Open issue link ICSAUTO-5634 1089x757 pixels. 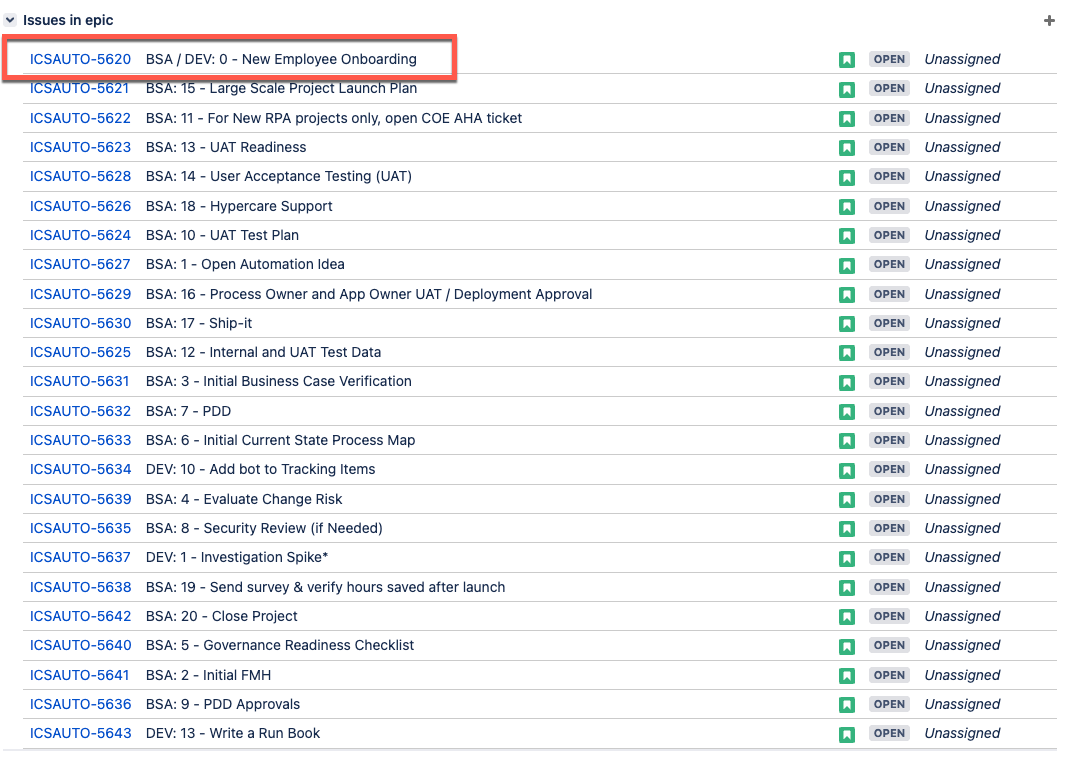80,469
